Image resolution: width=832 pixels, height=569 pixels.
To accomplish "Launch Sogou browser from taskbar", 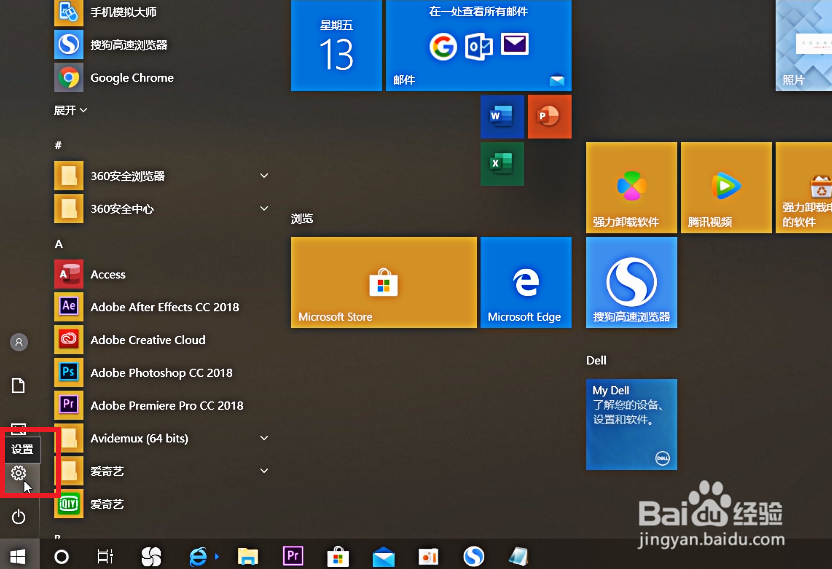I will pyautogui.click(x=473, y=556).
